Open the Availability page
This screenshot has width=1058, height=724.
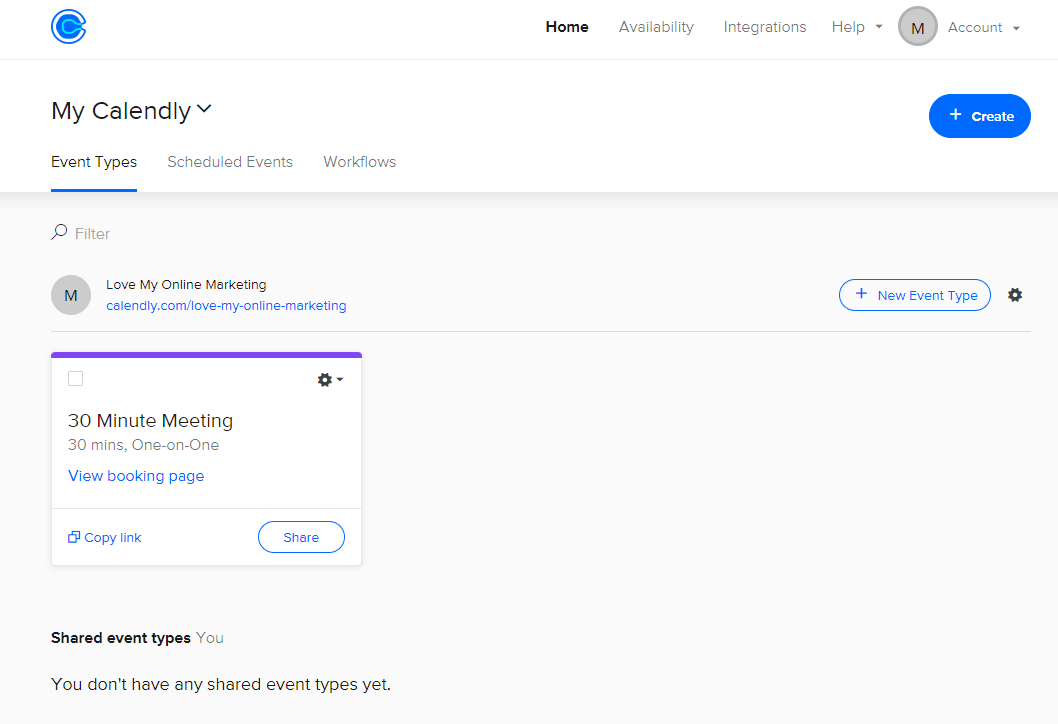tap(656, 27)
